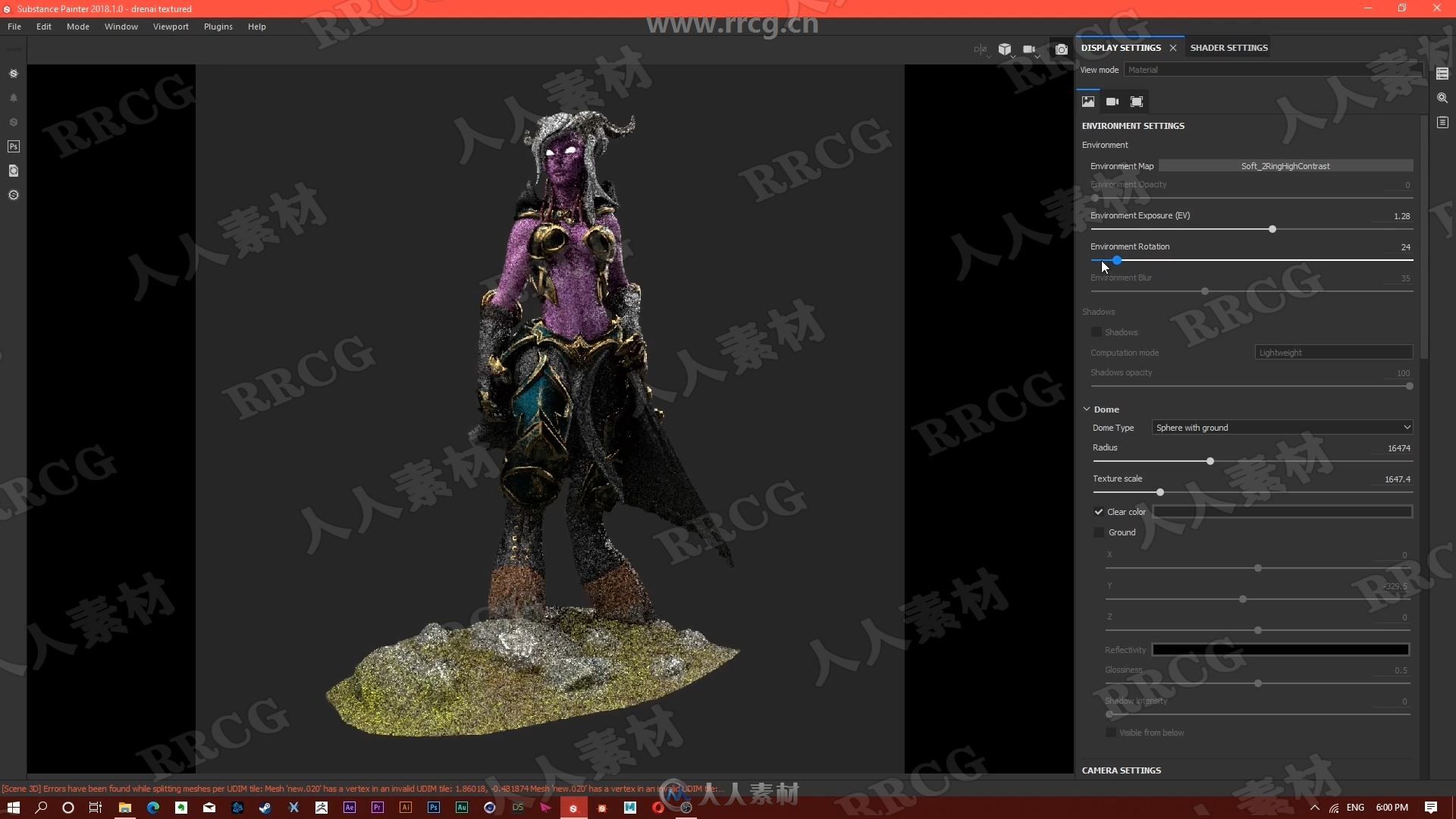This screenshot has width=1456, height=819.
Task: Toggle the Visible from below checkbox
Action: pos(1111,733)
